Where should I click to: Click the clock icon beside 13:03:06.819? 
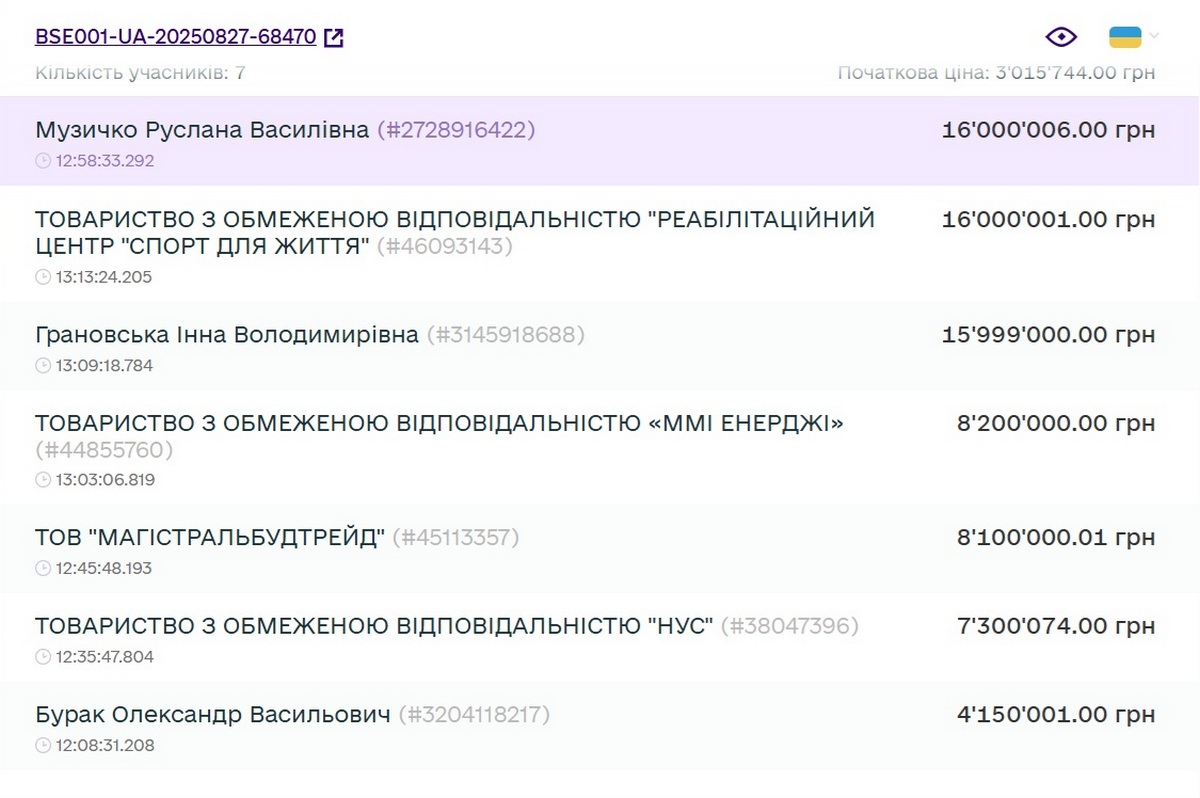tap(43, 480)
